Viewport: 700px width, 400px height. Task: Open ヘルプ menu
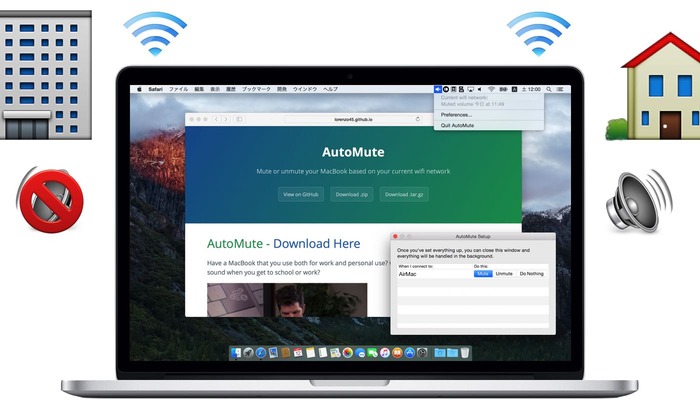point(330,89)
